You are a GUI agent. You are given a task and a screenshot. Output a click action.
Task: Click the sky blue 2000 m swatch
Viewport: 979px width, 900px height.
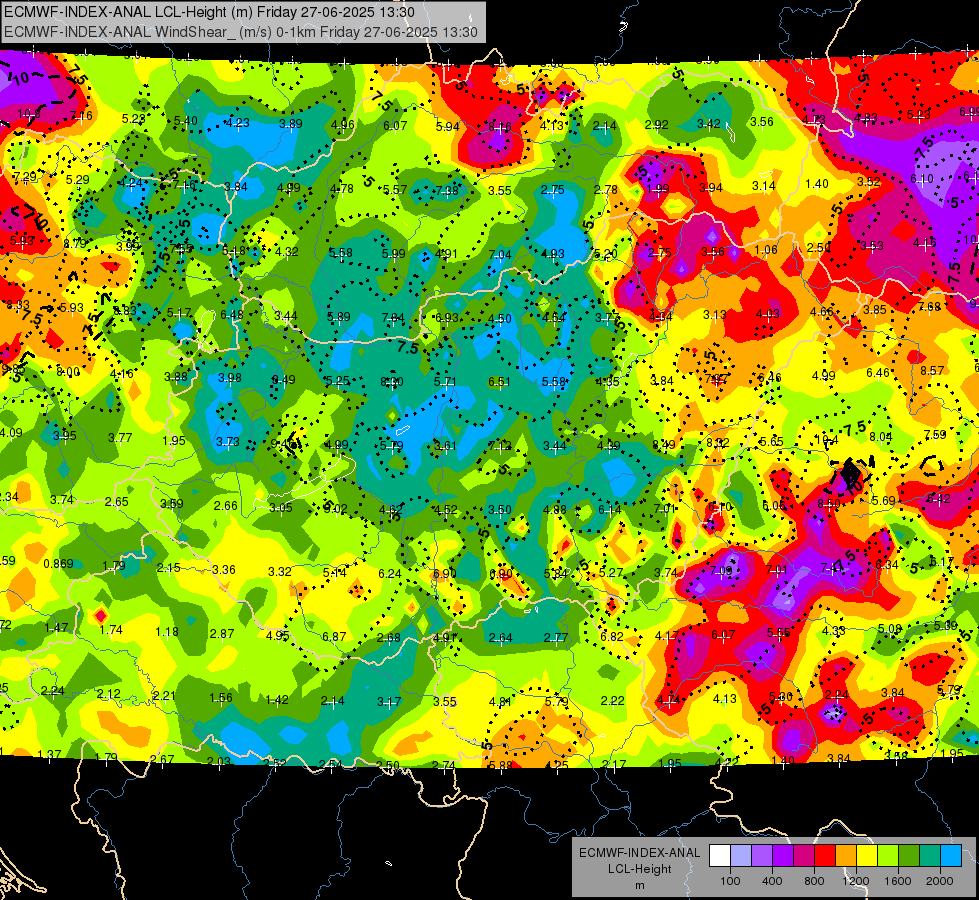click(950, 856)
